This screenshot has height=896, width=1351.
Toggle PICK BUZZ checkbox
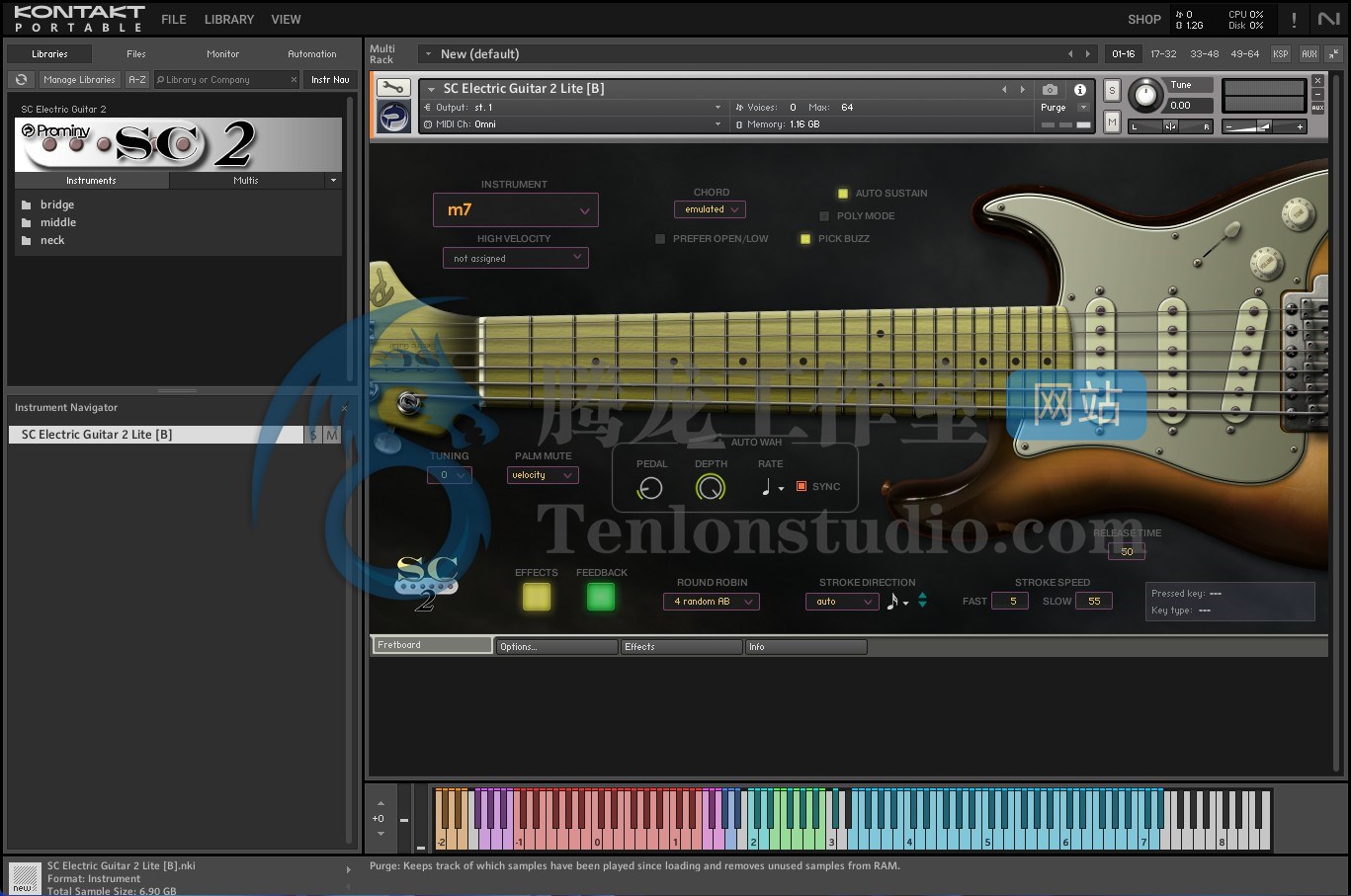tap(805, 239)
